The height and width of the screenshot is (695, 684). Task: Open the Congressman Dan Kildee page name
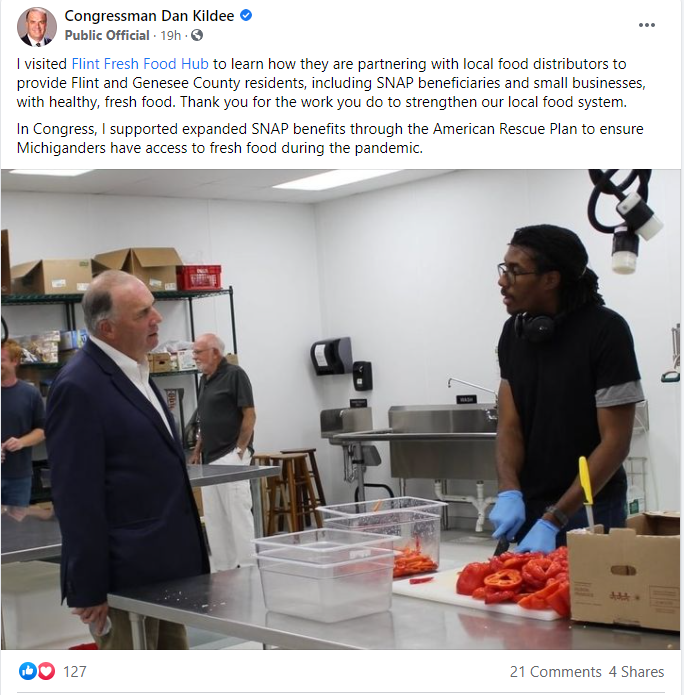coord(149,16)
